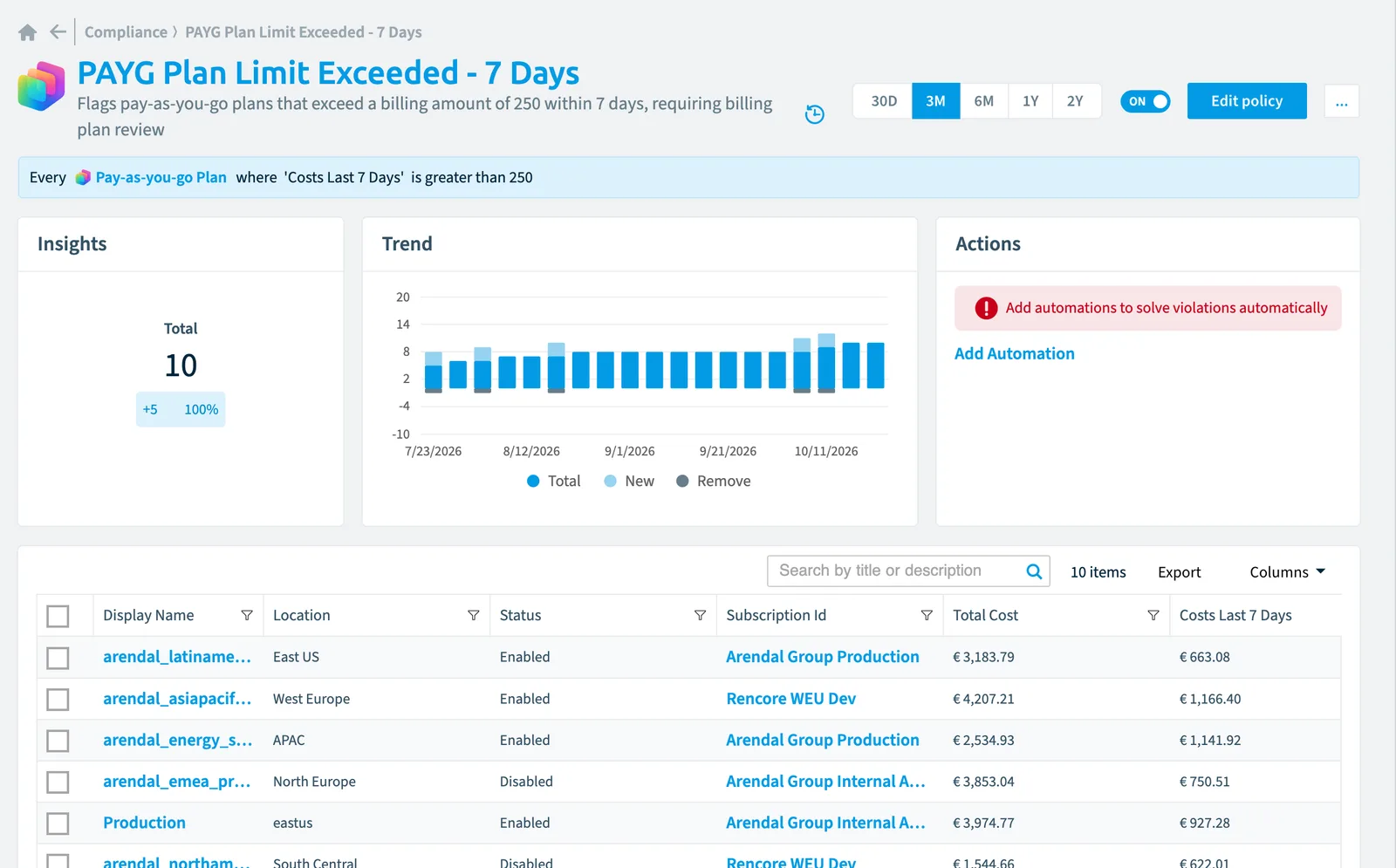The height and width of the screenshot is (868, 1396).
Task: Select the 2Y time range
Action: (1076, 101)
